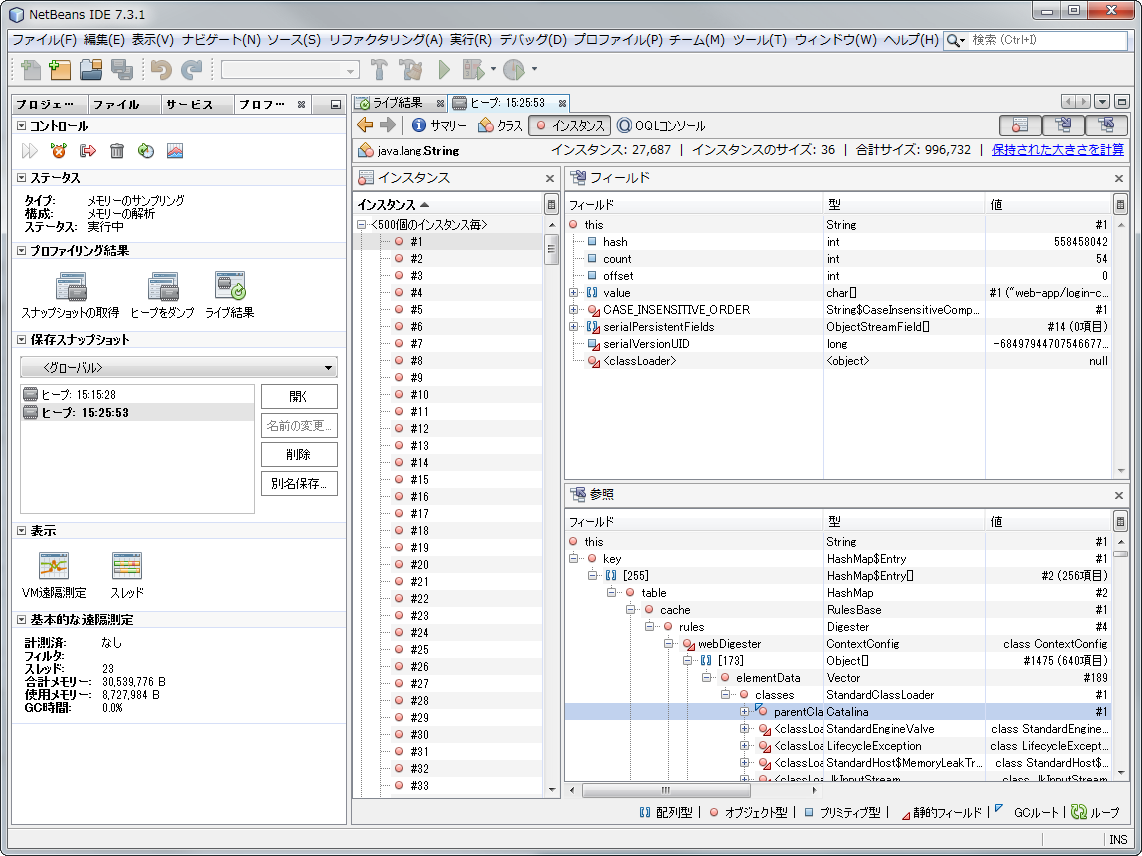
Task: Open the プロファイル(P) menu
Action: coord(618,40)
